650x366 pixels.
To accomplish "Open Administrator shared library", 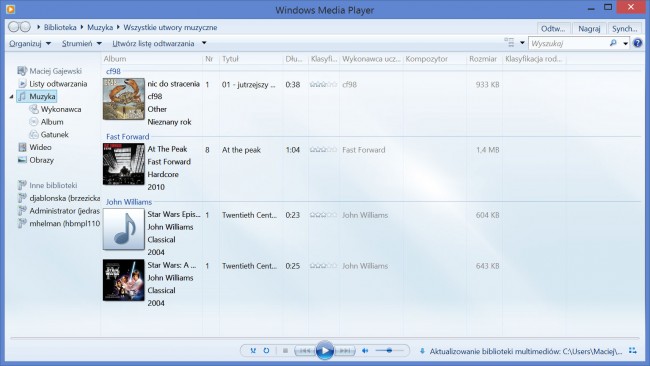I will (64, 211).
